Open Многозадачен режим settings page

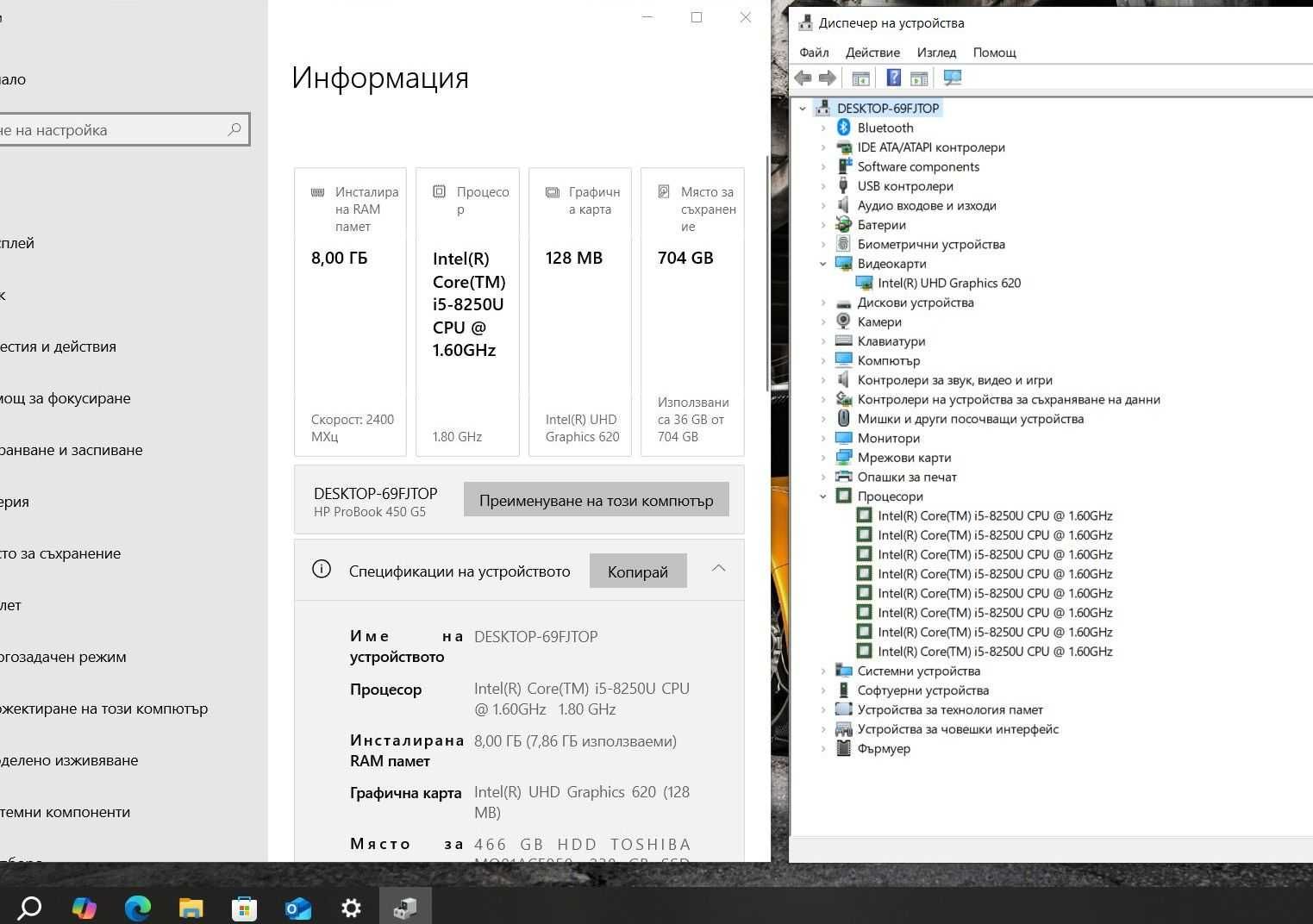click(x=63, y=657)
